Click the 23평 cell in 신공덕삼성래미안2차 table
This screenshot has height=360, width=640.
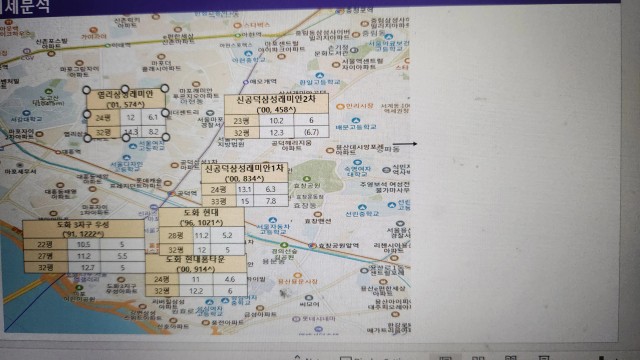coord(242,121)
